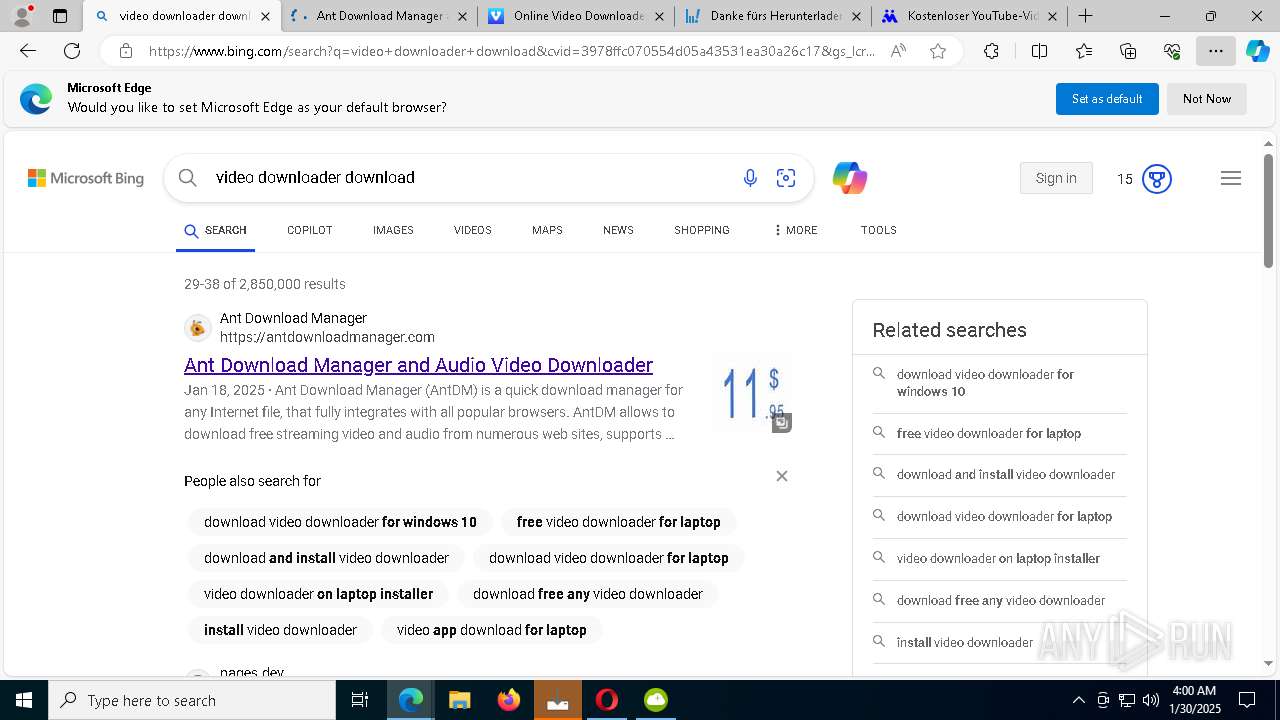This screenshot has width=1280, height=720.
Task: Dismiss default browser prompt with Not Now
Action: [1207, 99]
